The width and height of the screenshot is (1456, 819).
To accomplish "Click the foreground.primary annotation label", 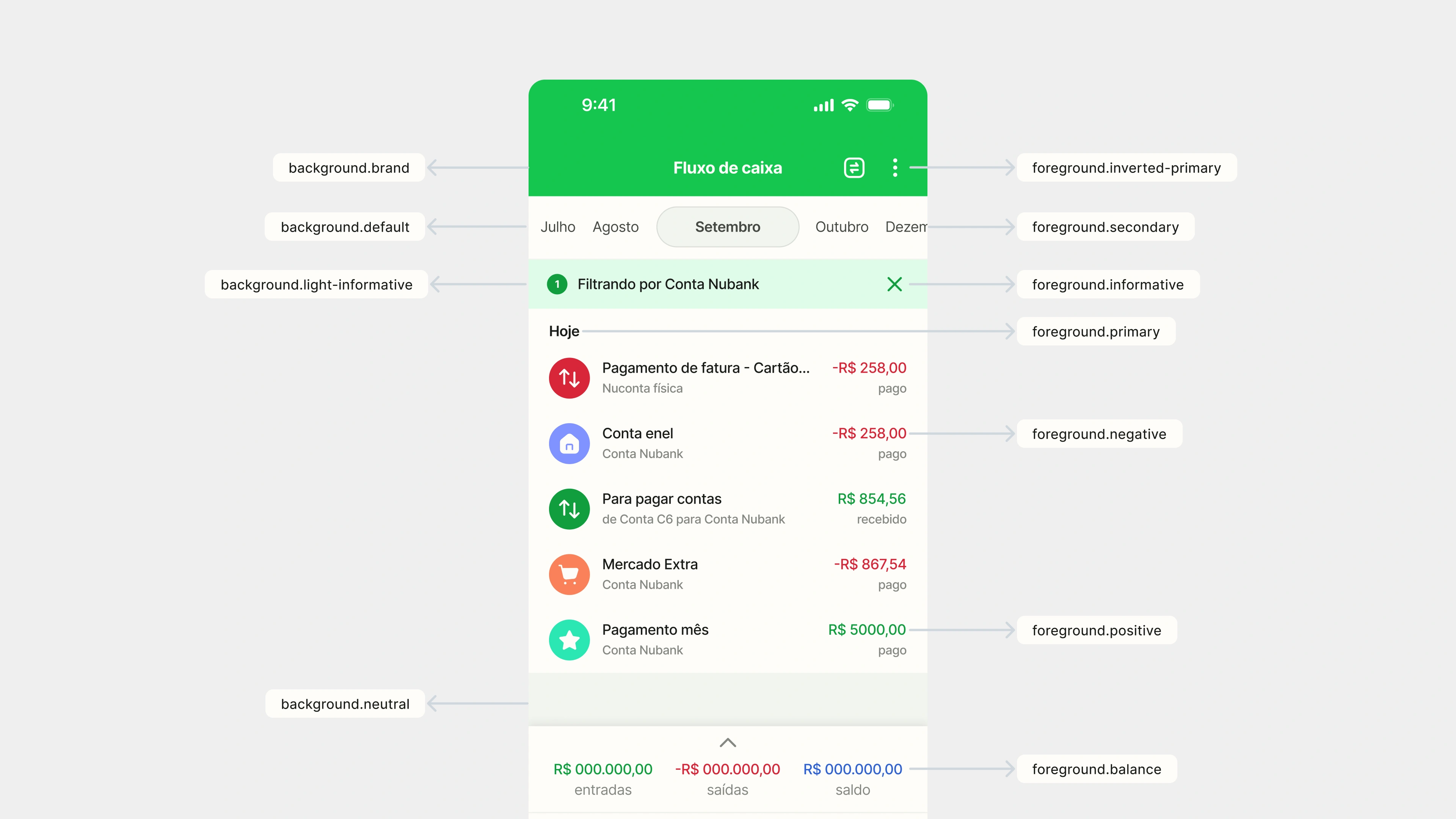I will coord(1096,332).
